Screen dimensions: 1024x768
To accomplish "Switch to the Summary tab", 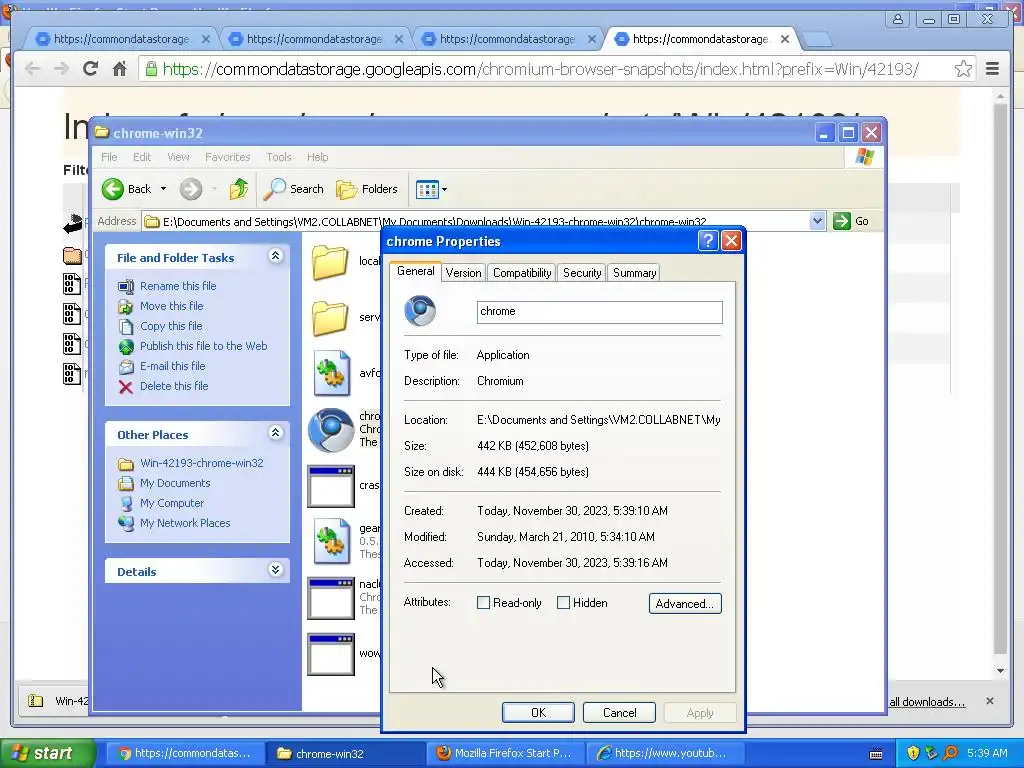I will pyautogui.click(x=634, y=273).
